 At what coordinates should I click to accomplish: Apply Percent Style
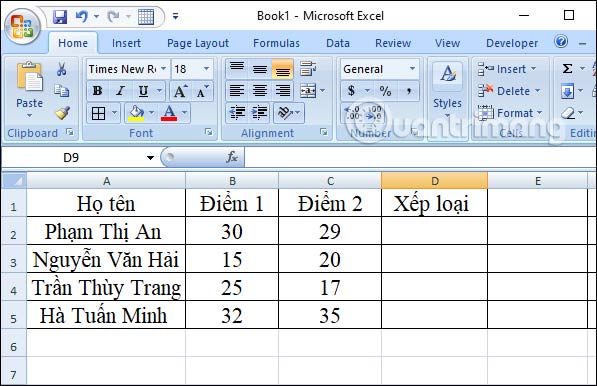click(385, 91)
